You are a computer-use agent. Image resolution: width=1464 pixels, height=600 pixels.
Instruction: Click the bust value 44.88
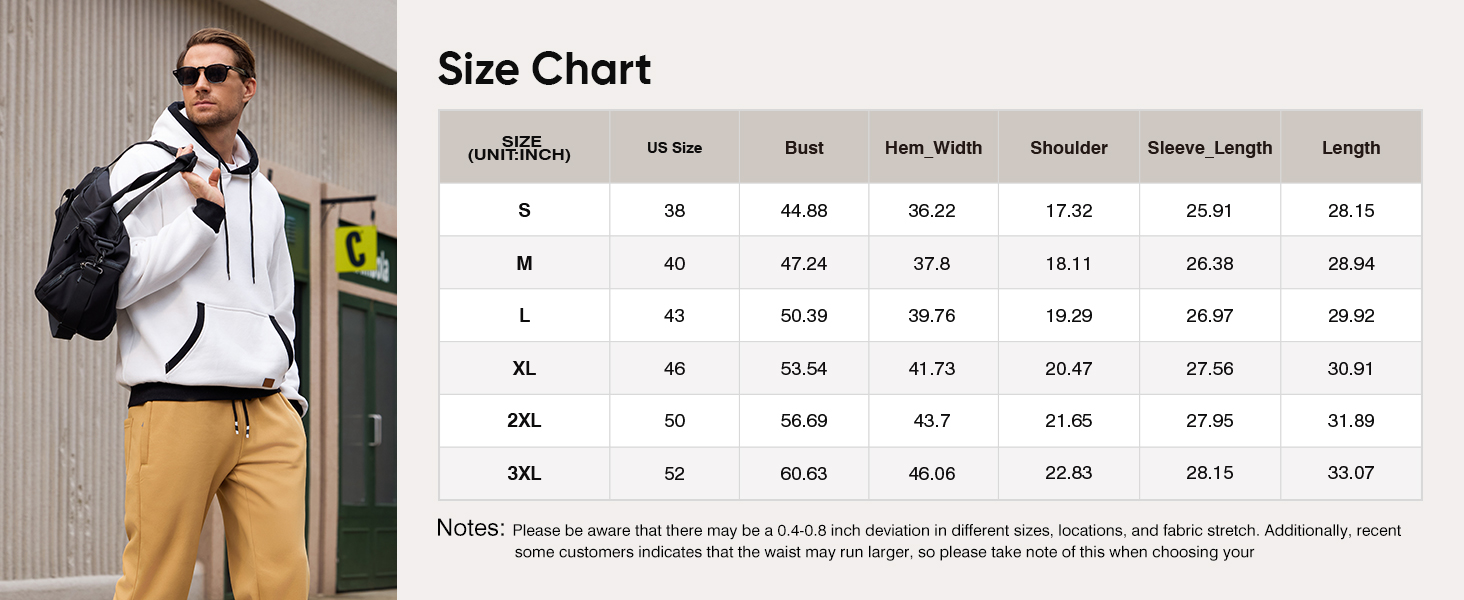[804, 211]
